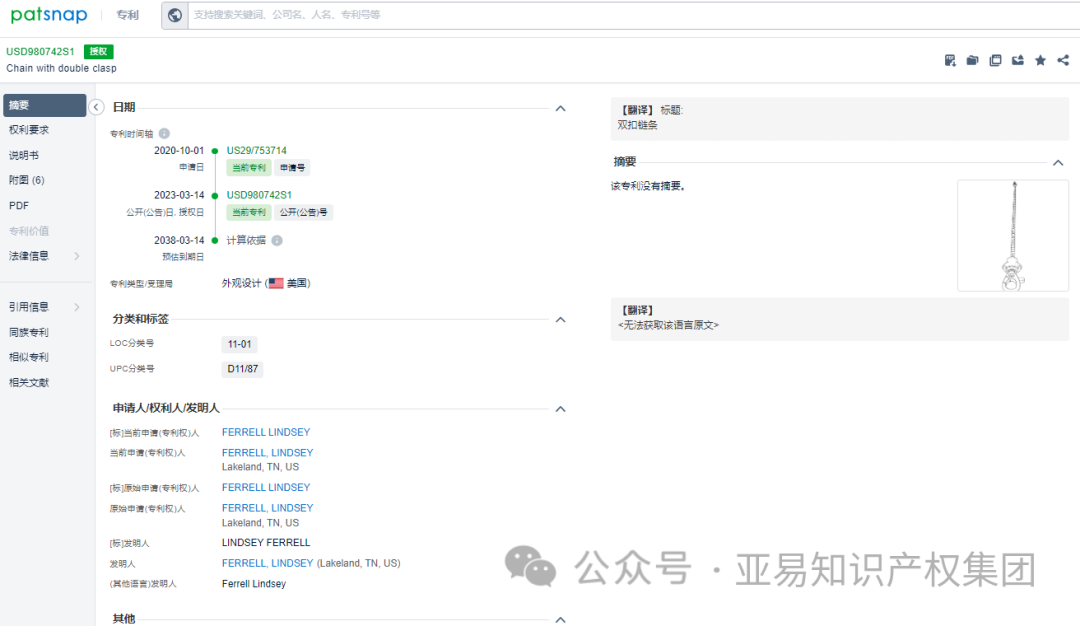Click the search icon in the search bar
Viewport: 1080px width, 626px height.
point(175,15)
